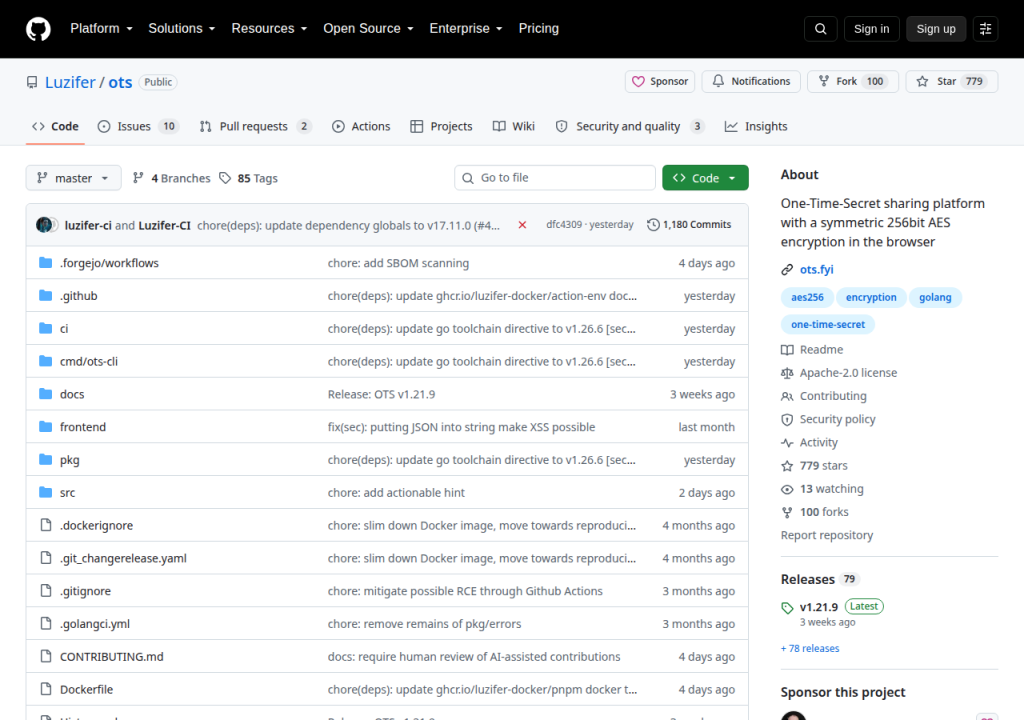Click the shield icon beside Security policy
Screen dimensions: 1024x720
coord(787,419)
